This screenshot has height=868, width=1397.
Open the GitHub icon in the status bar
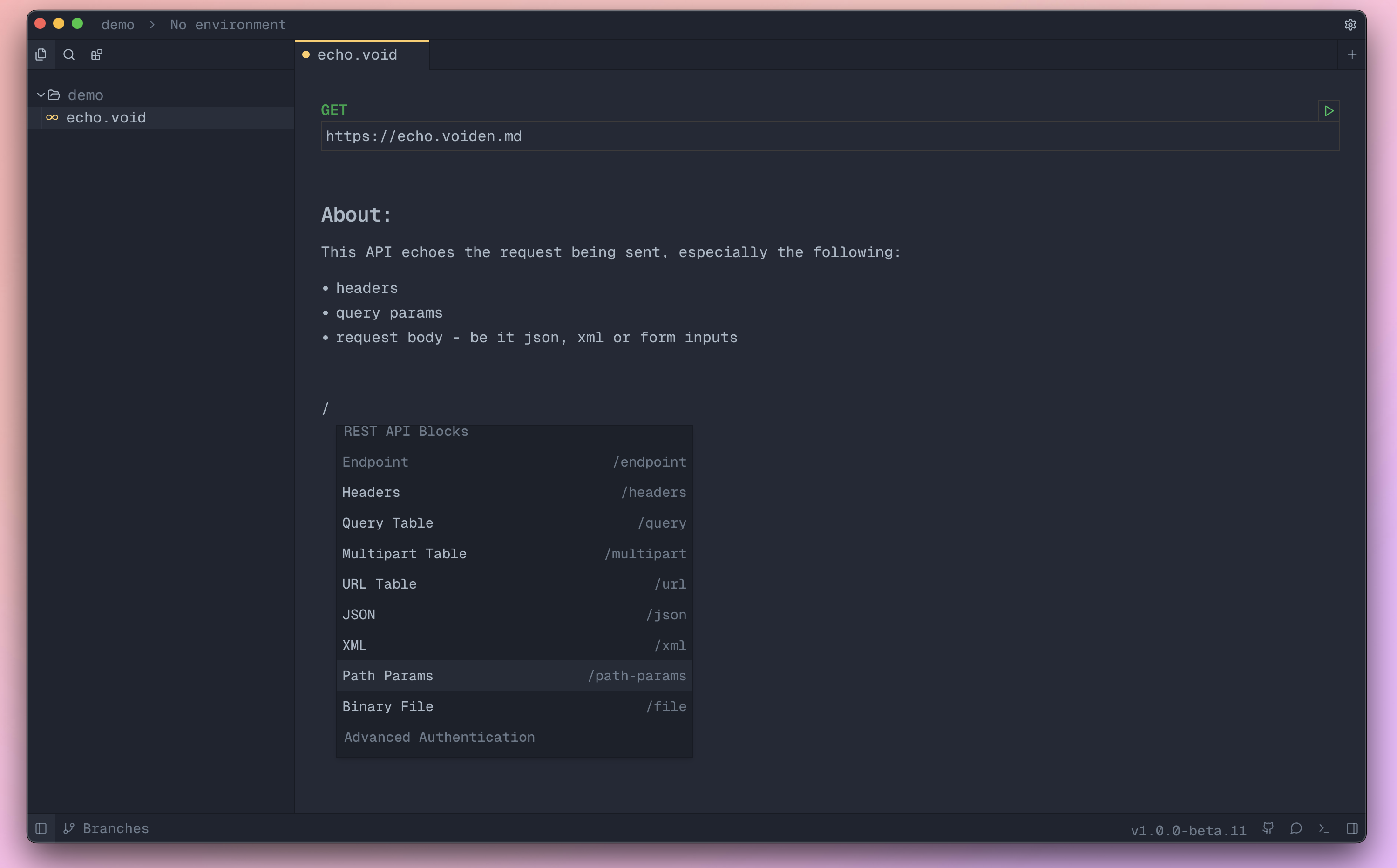coord(1268,828)
